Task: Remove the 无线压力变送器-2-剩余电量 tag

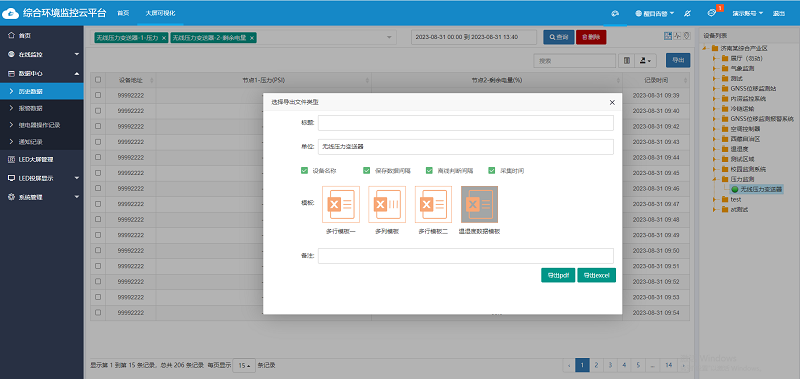Action: tap(252, 38)
